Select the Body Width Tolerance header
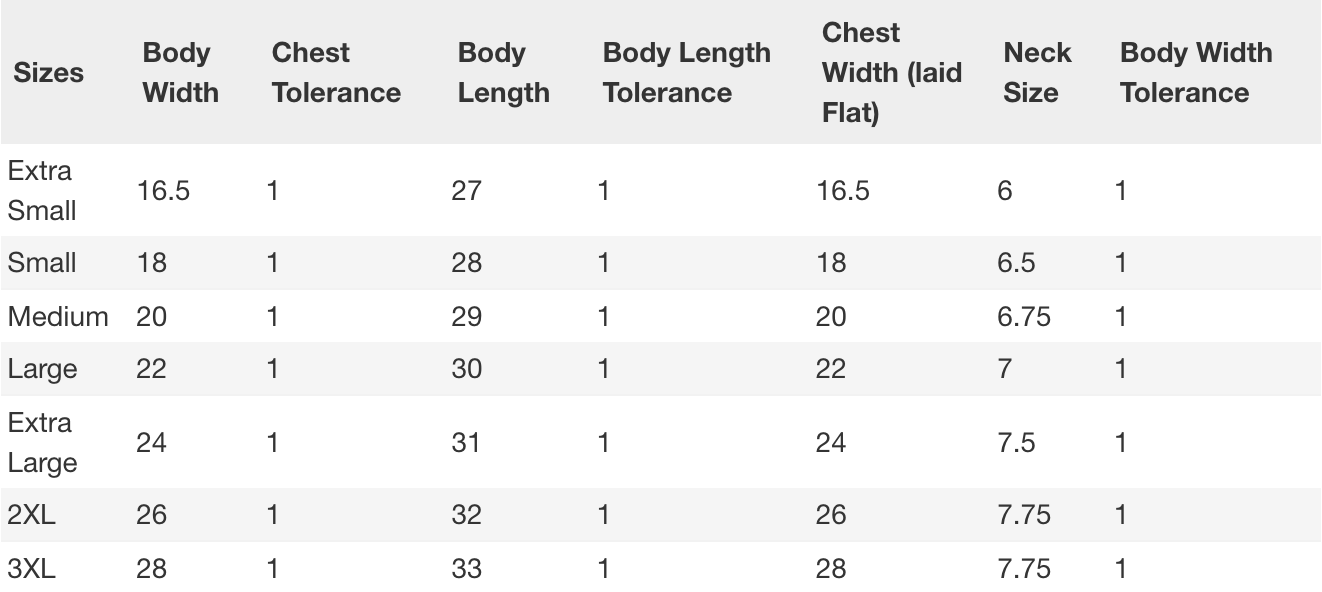Viewport: 1322px width, 592px height. pyautogui.click(x=1195, y=73)
